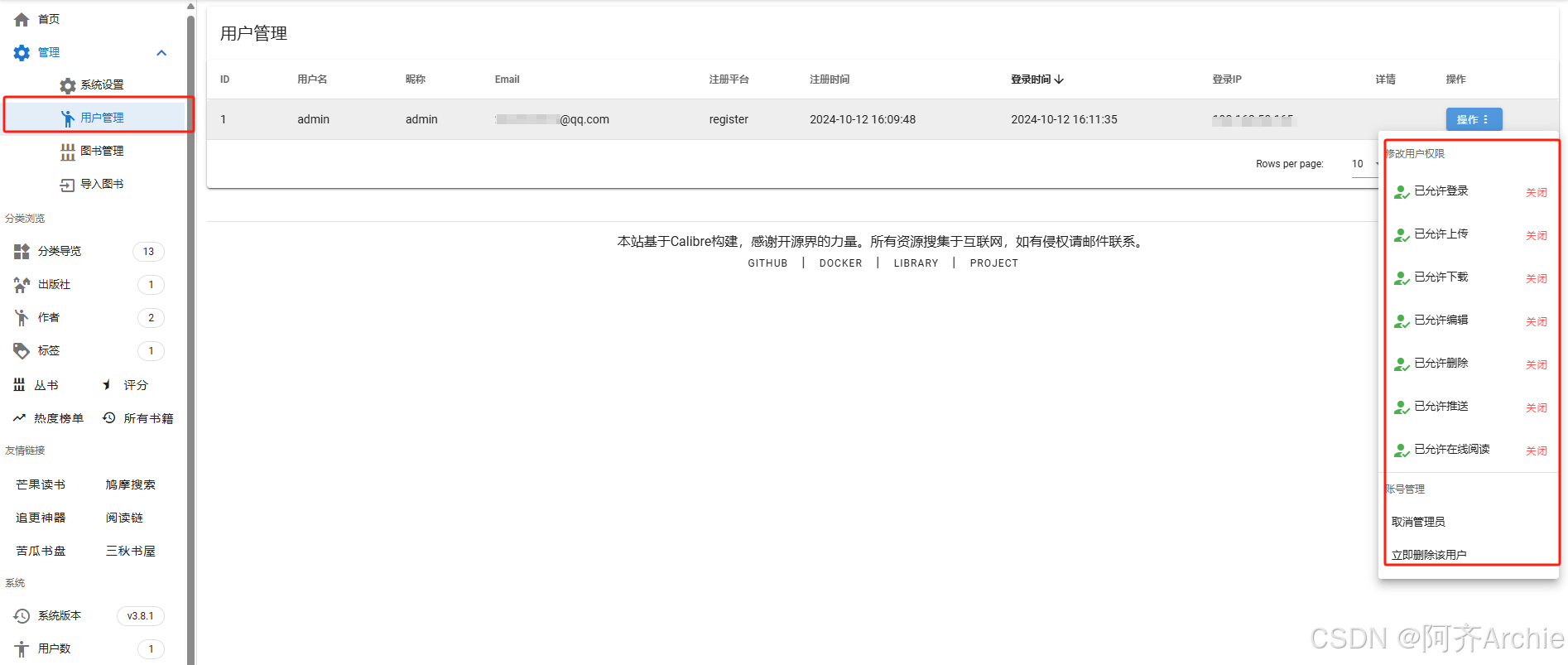Turn off download permission via 关闭
The width and height of the screenshot is (1568, 665).
pos(1537,278)
